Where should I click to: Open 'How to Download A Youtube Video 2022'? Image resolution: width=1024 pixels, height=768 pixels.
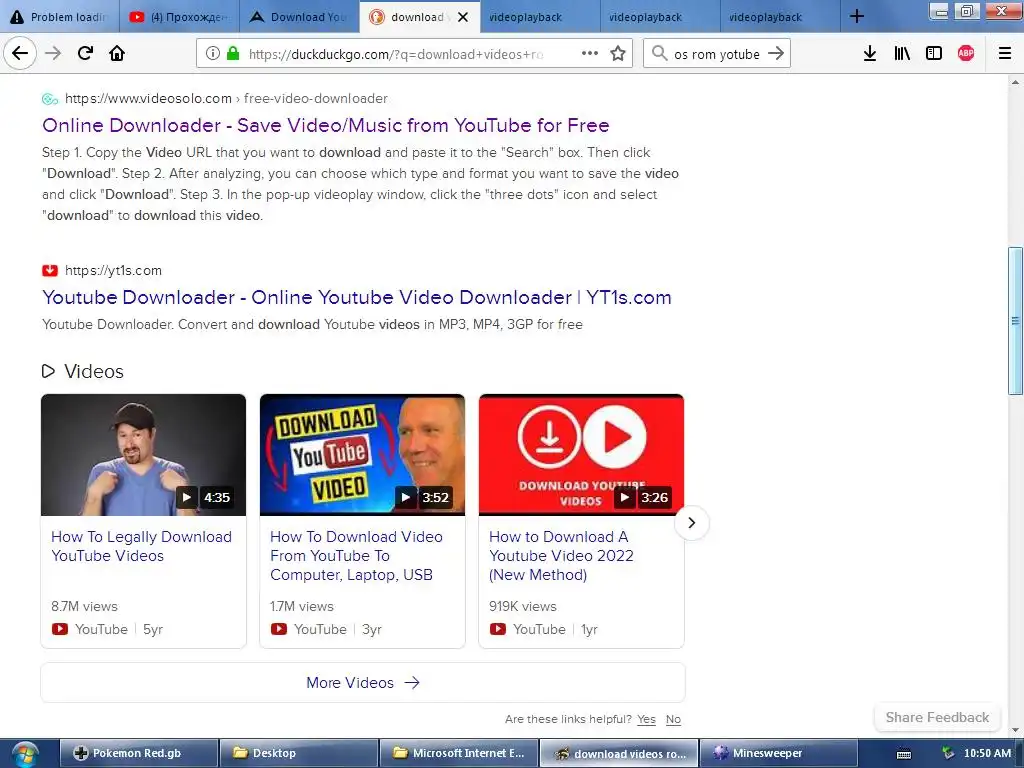pos(561,556)
